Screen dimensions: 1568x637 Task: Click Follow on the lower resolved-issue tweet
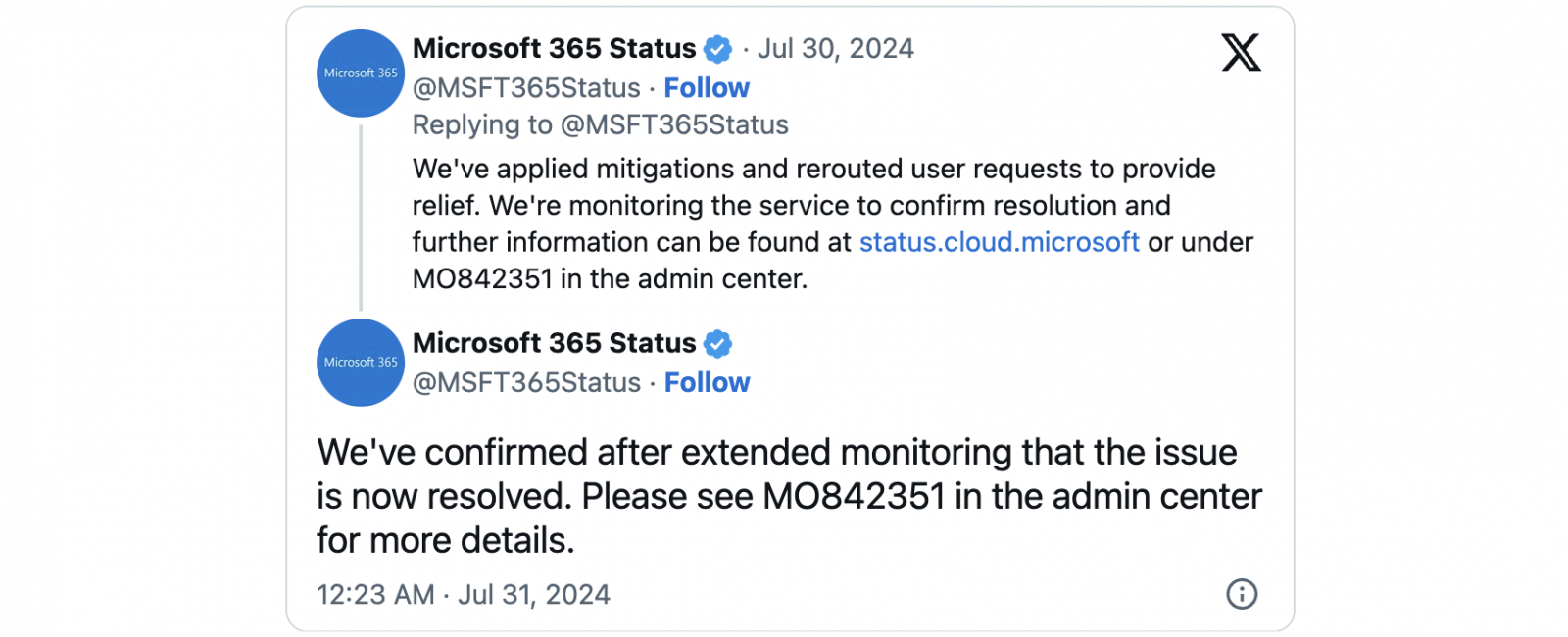coord(707,383)
